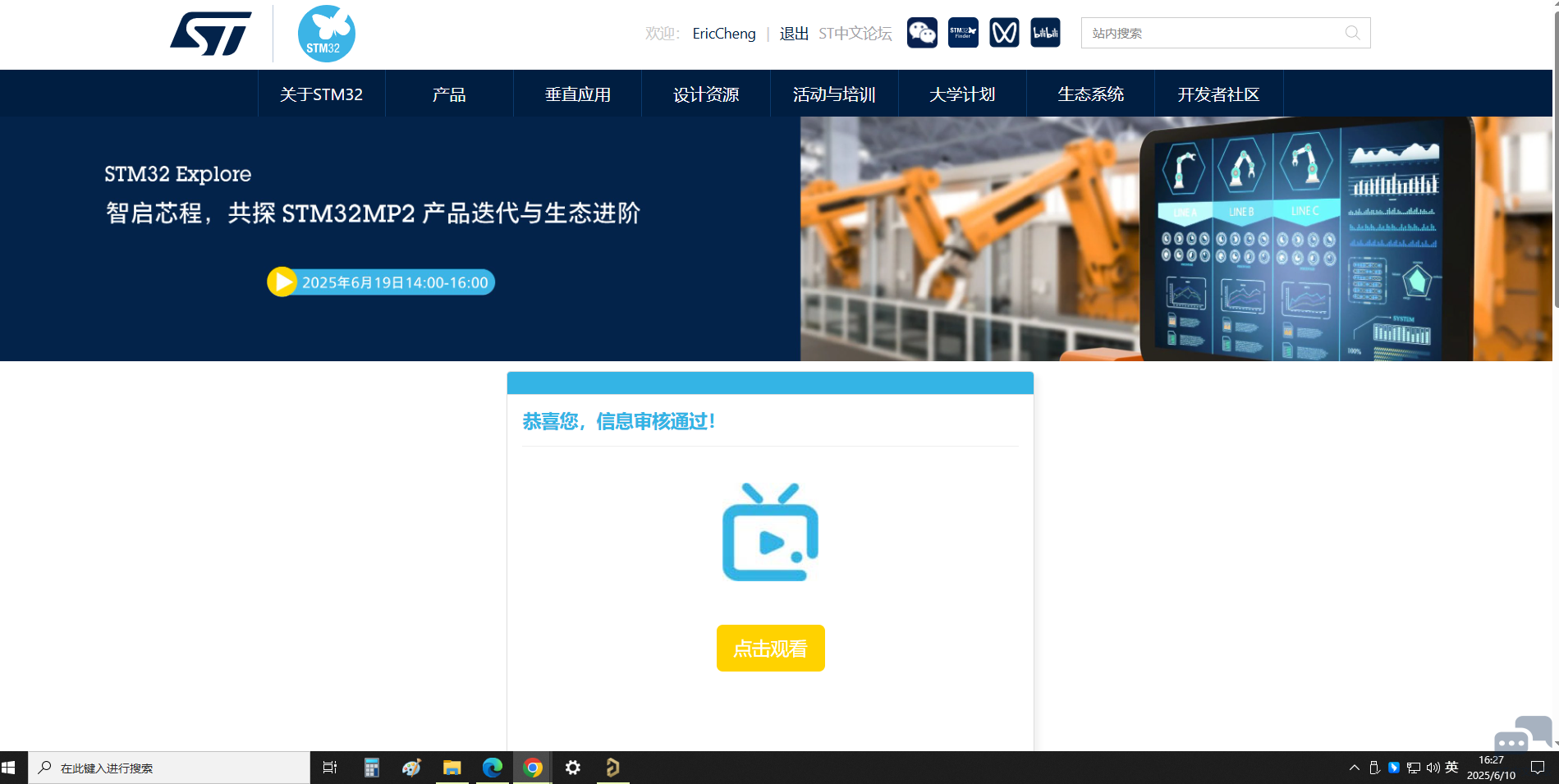The height and width of the screenshot is (784, 1559).
Task: Open the USB device tray icon
Action: tap(1374, 768)
